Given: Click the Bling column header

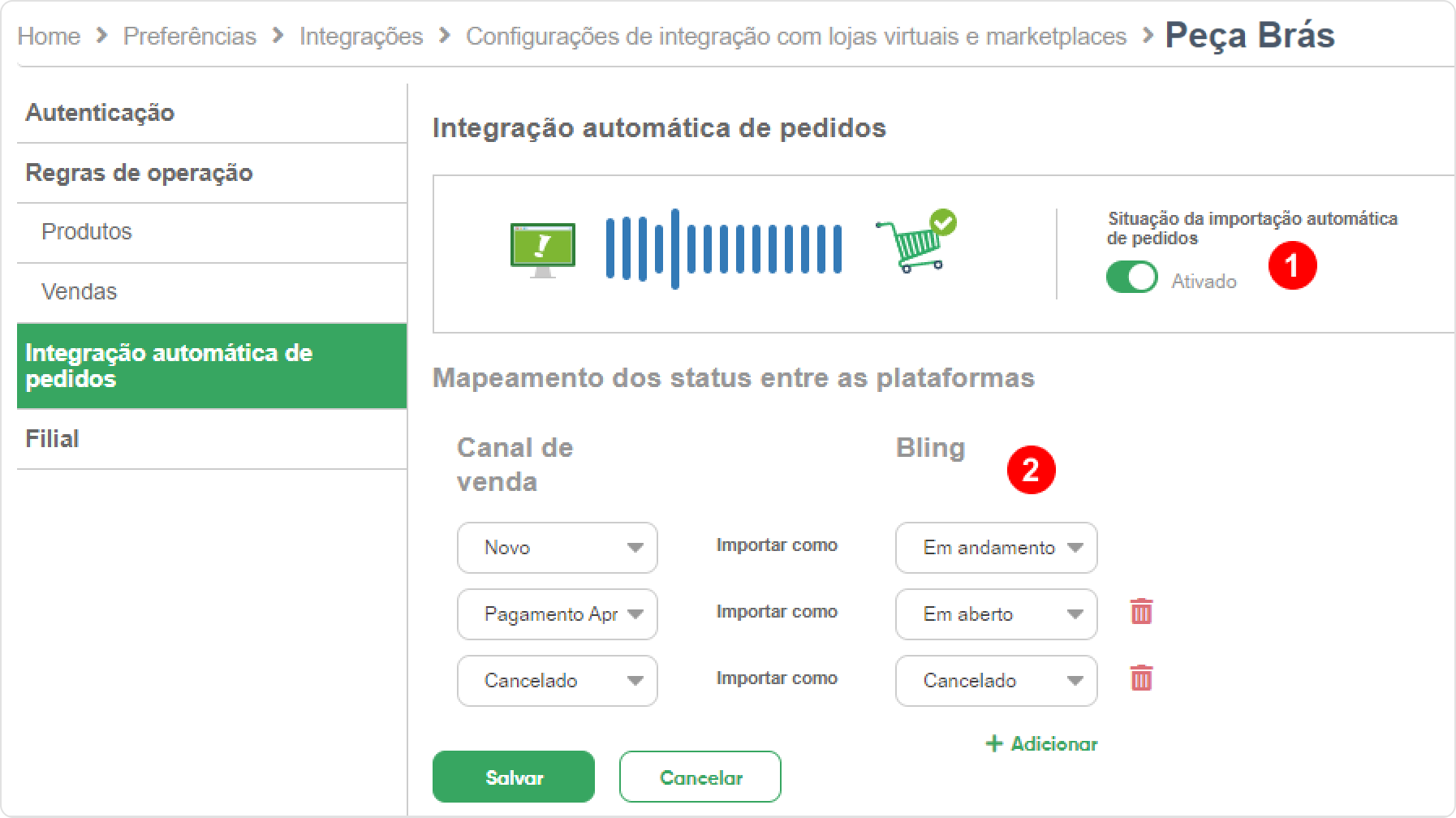Looking at the screenshot, I should (930, 448).
